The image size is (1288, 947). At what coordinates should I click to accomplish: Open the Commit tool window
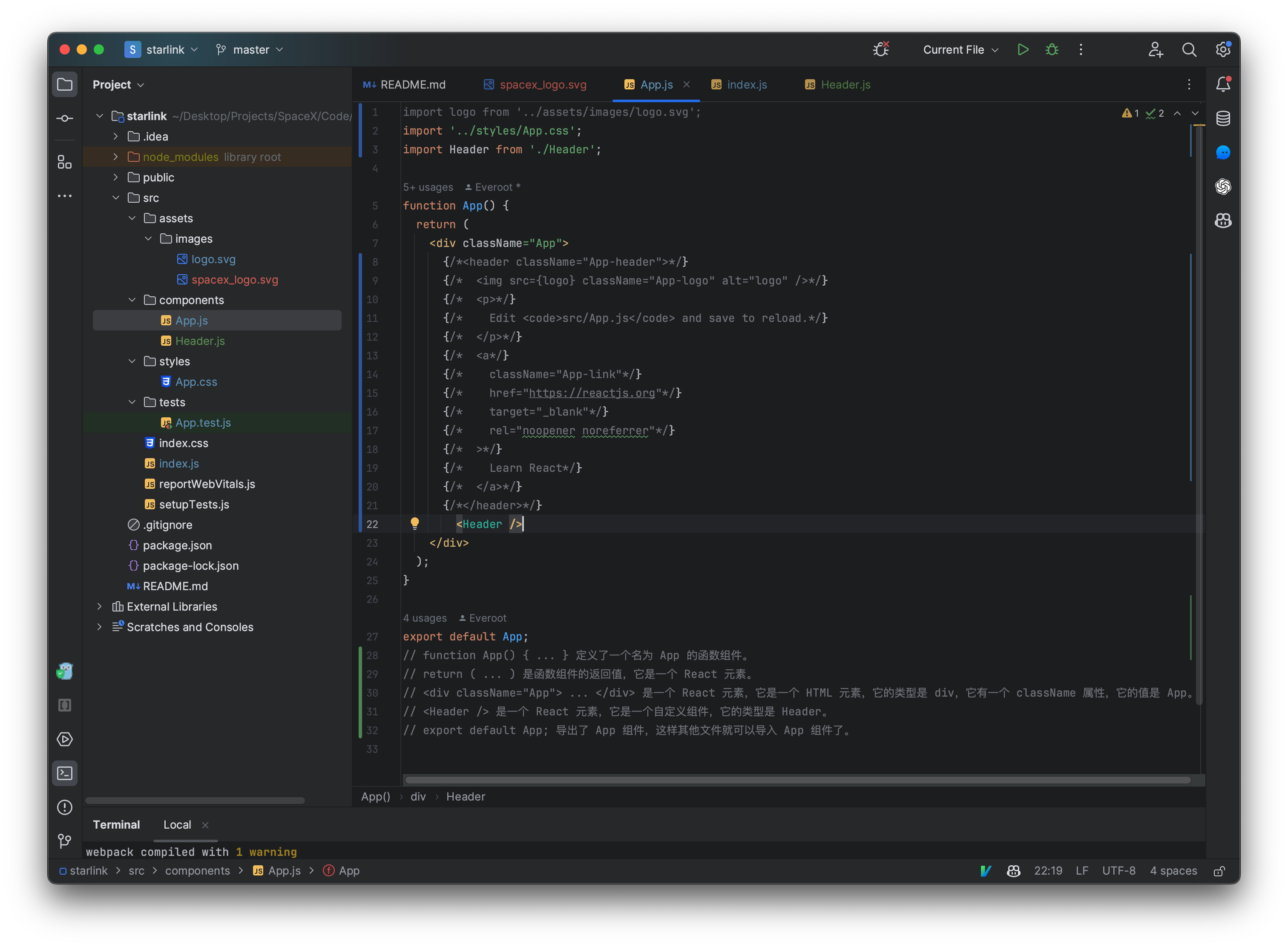coord(65,118)
